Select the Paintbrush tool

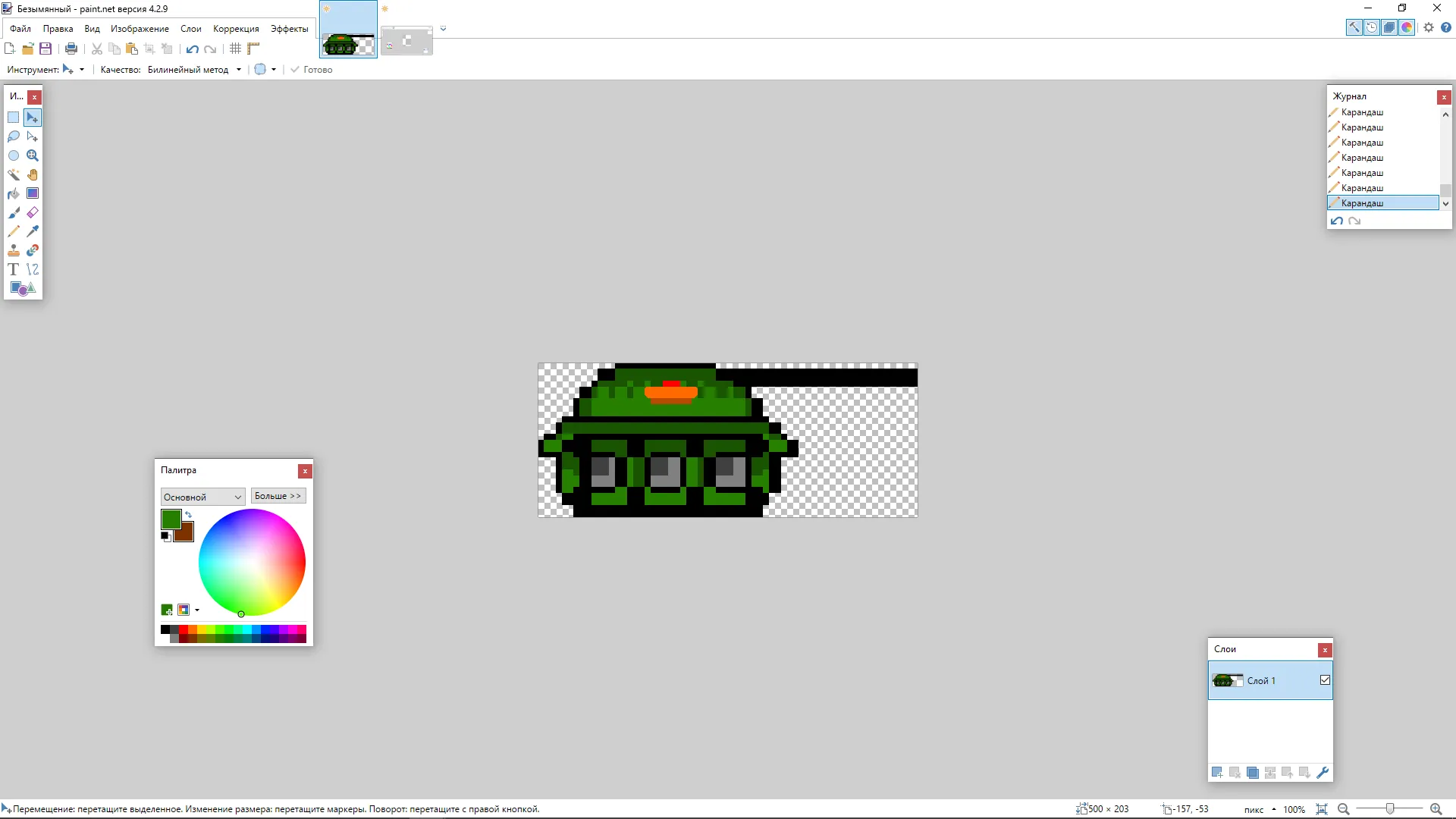click(14, 212)
